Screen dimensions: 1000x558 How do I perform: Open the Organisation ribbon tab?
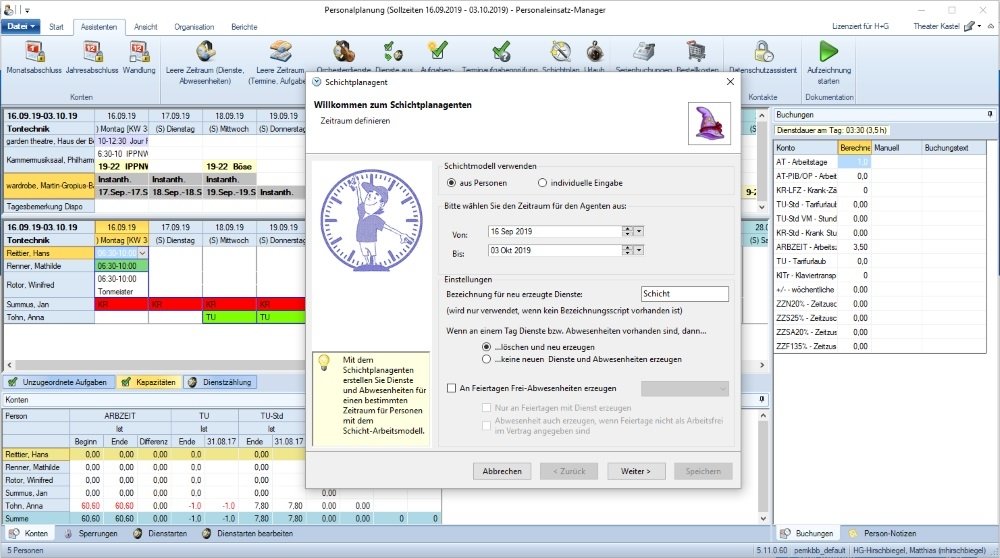(x=194, y=27)
